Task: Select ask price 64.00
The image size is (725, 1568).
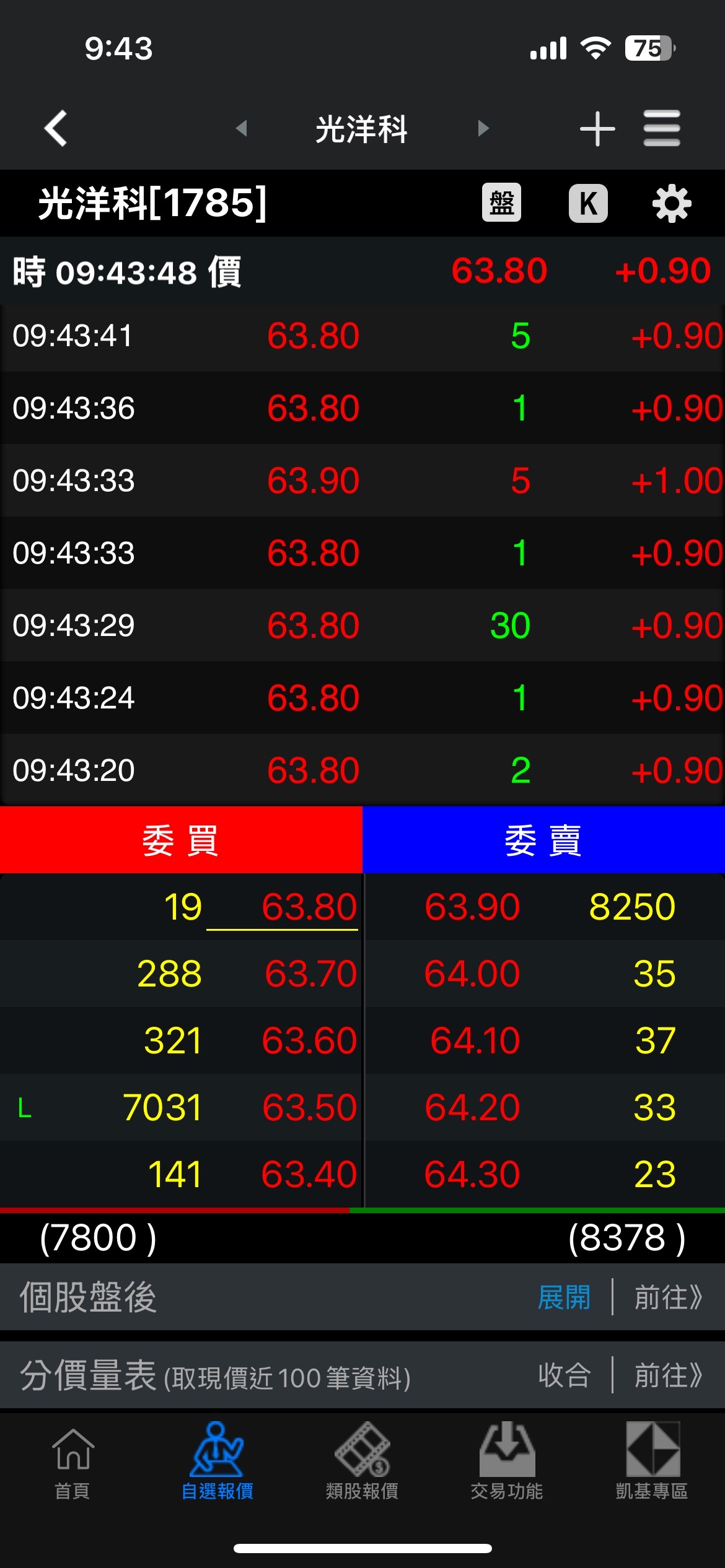Action: coord(472,974)
